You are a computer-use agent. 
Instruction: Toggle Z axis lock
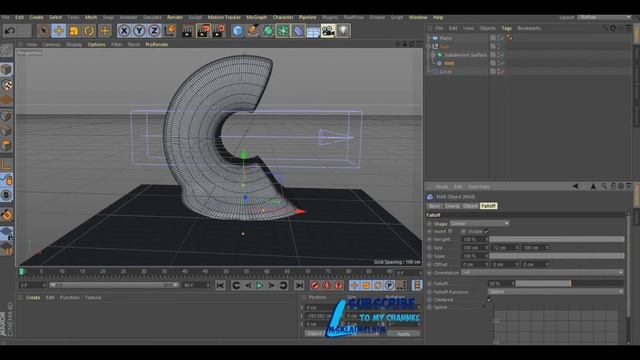click(154, 31)
